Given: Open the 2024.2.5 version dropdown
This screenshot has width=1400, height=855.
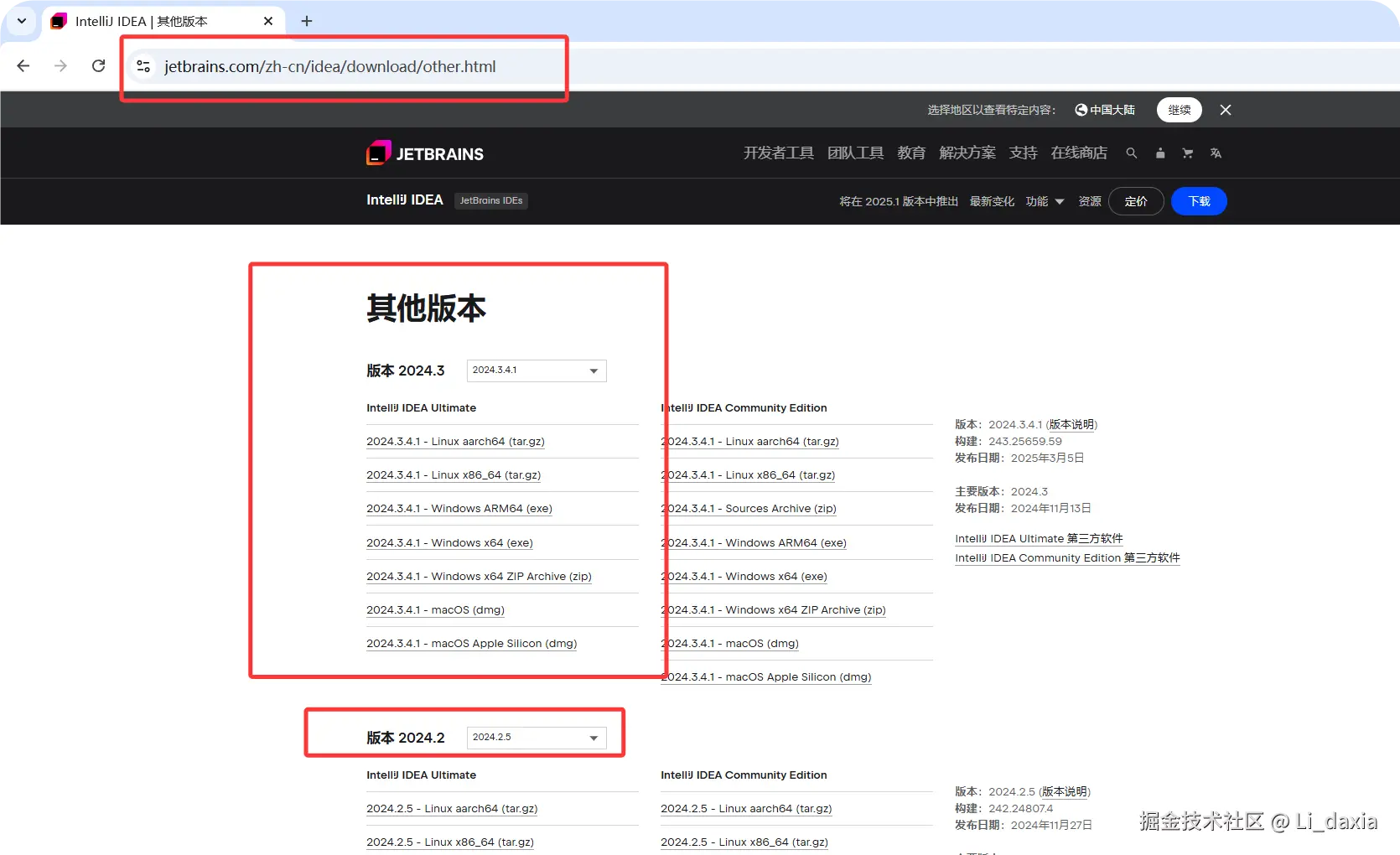Looking at the screenshot, I should point(536,737).
